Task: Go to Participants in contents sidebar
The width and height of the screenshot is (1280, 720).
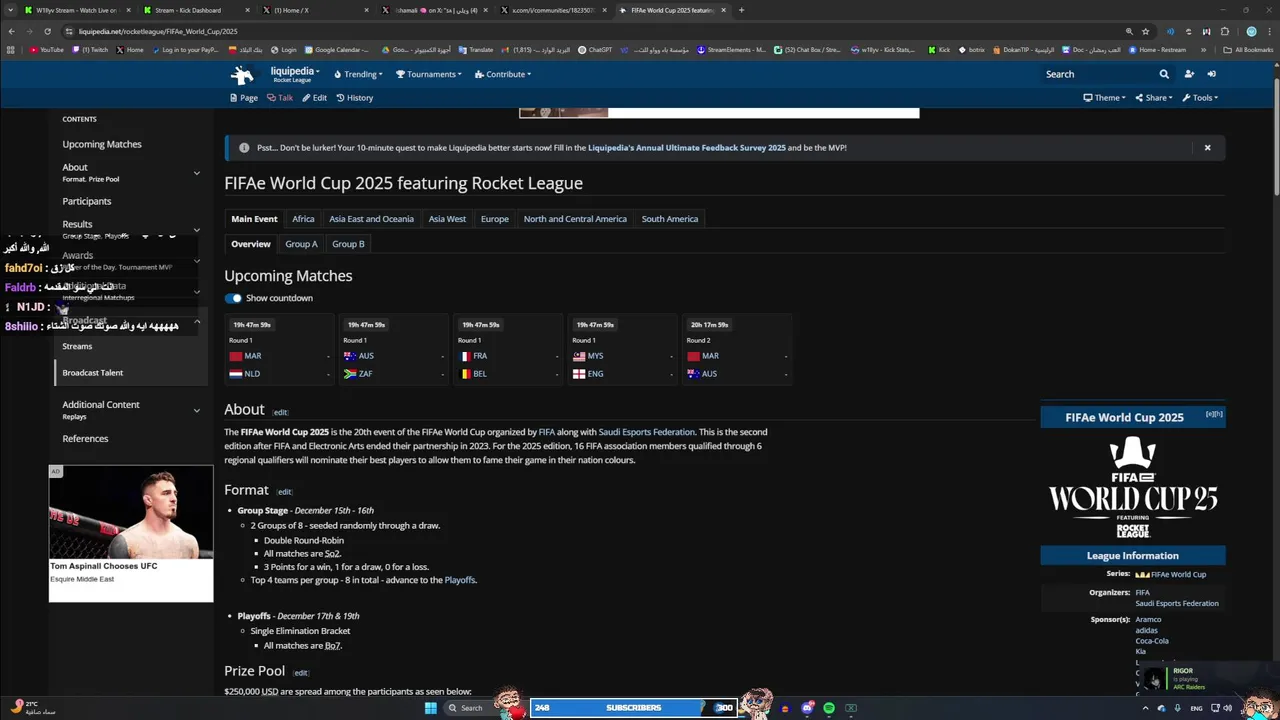Action: [87, 201]
